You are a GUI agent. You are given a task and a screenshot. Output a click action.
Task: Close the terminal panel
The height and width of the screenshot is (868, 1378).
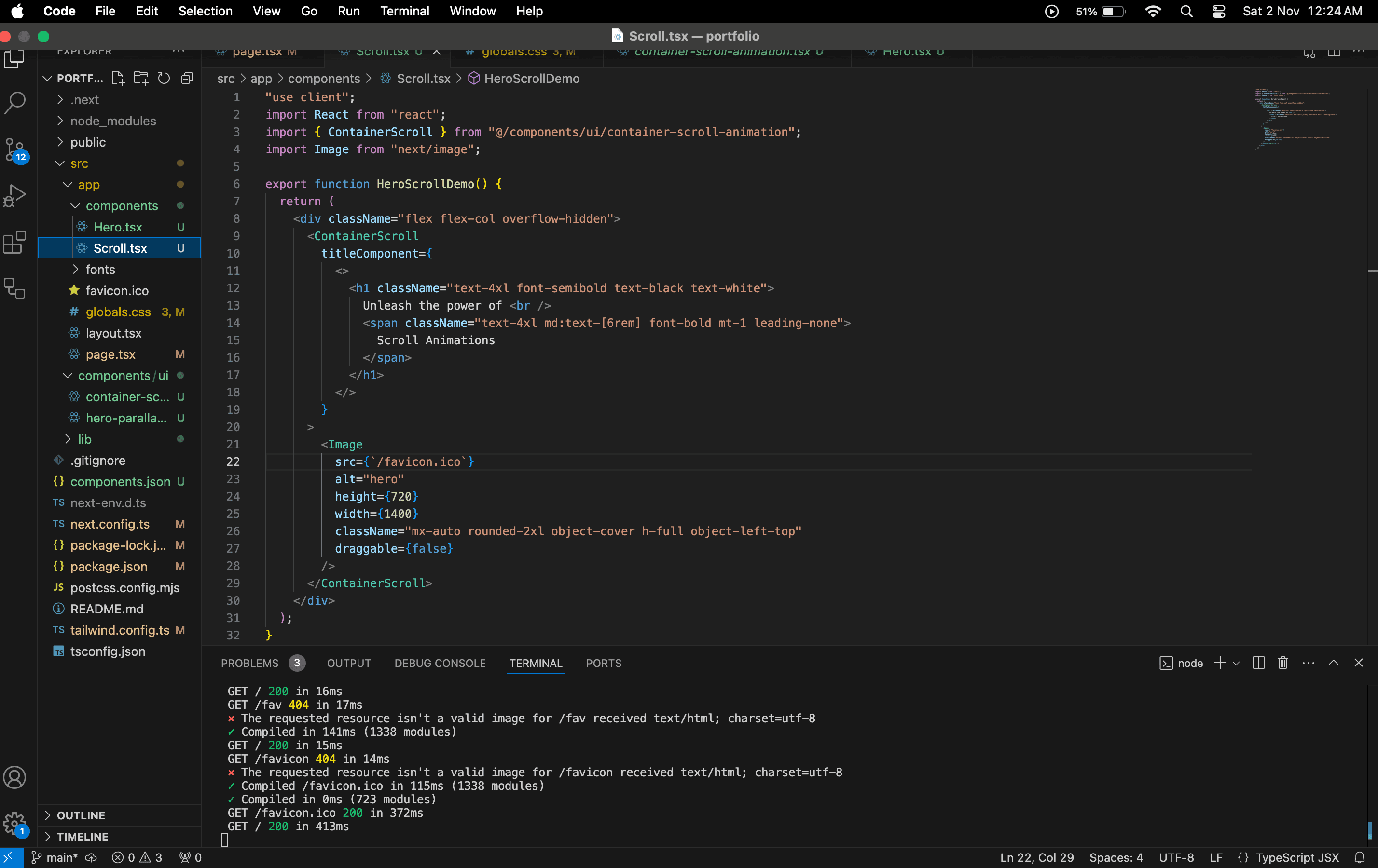(1359, 663)
